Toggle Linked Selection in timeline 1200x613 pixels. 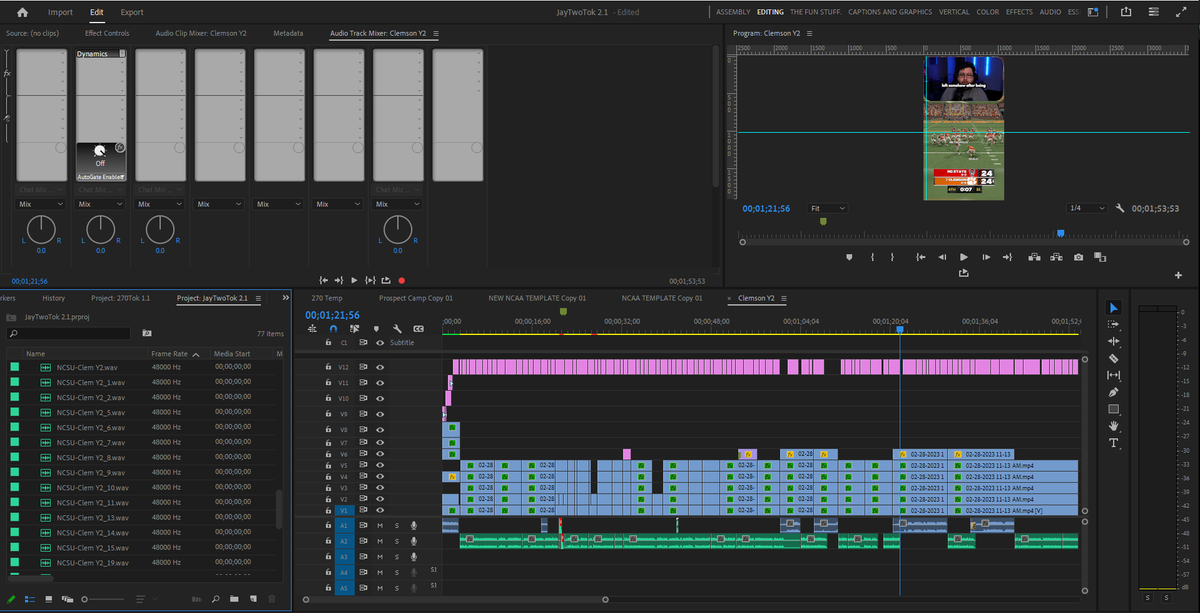pos(355,328)
